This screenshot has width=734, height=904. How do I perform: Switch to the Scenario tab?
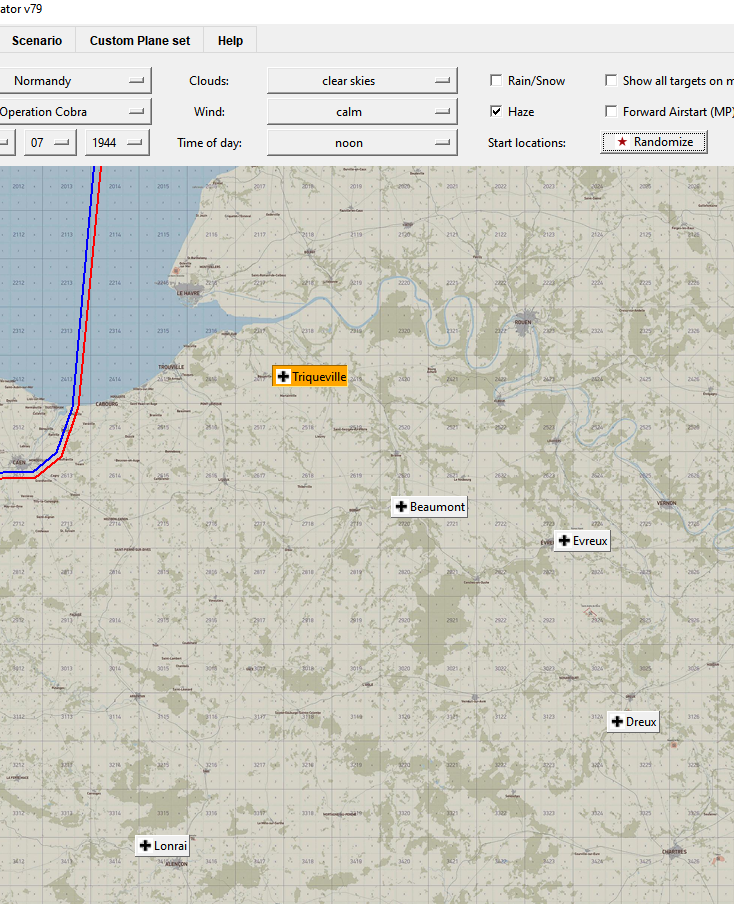coord(37,40)
